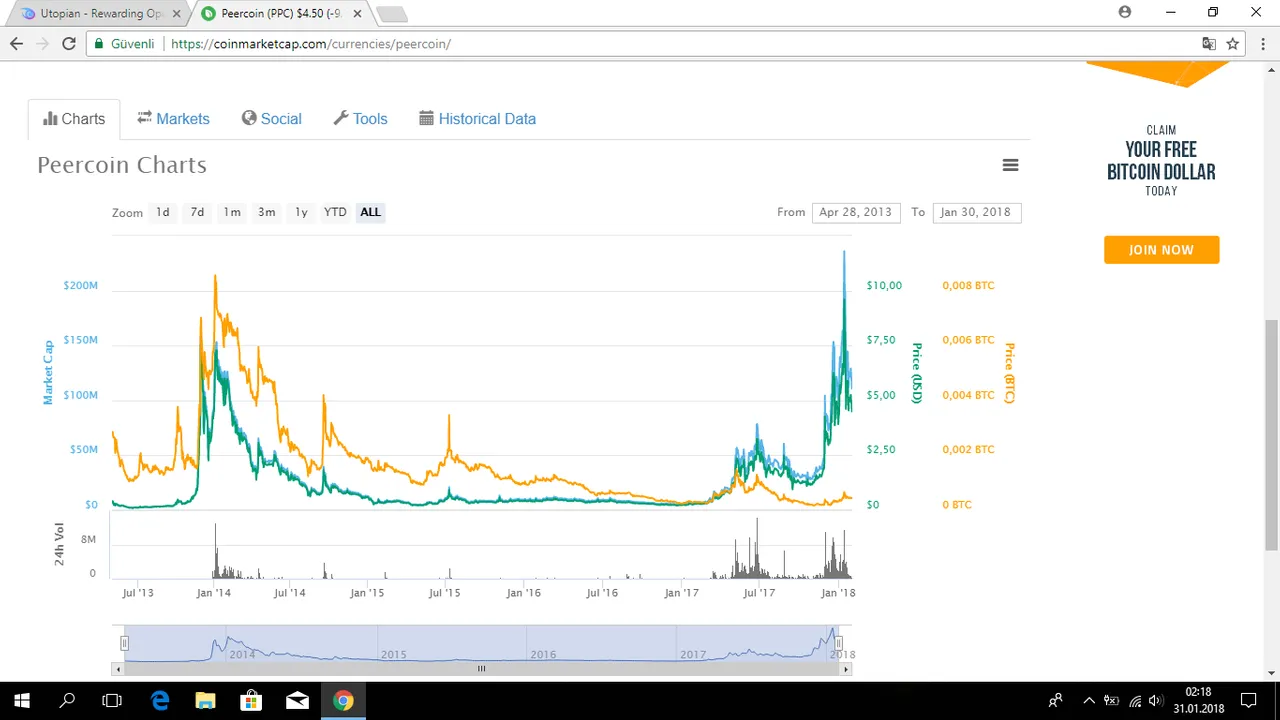
Task: Reload the Peercoin page
Action: tap(69, 44)
